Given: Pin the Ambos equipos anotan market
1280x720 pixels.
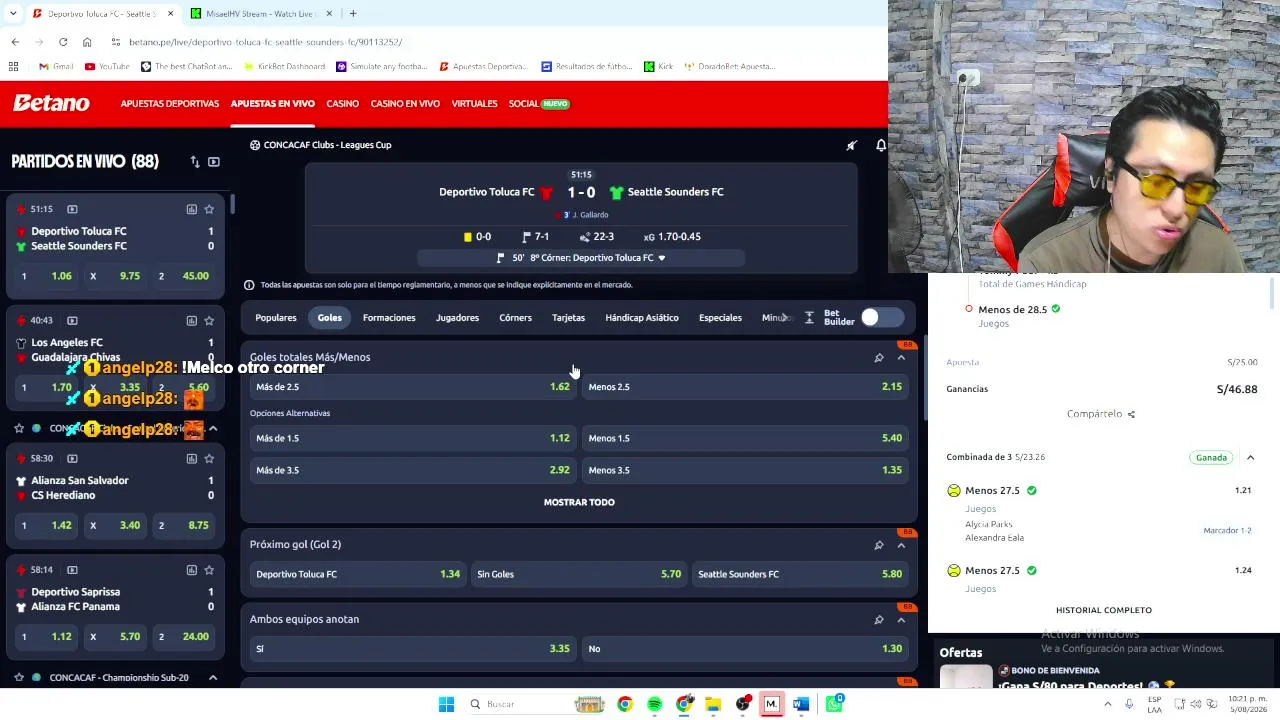Looking at the screenshot, I should [879, 619].
